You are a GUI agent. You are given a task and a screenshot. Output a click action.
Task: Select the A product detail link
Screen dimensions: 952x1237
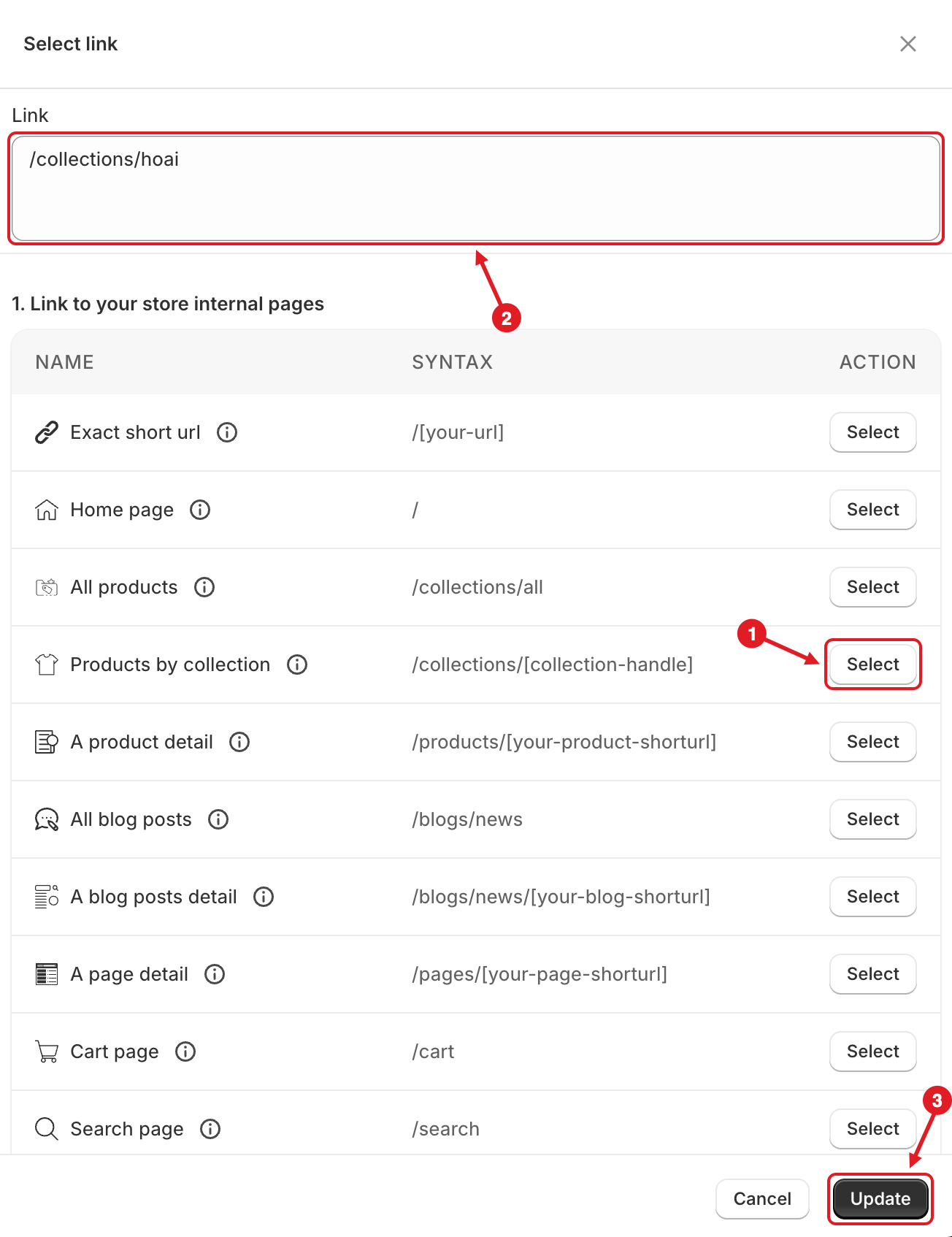click(x=873, y=742)
